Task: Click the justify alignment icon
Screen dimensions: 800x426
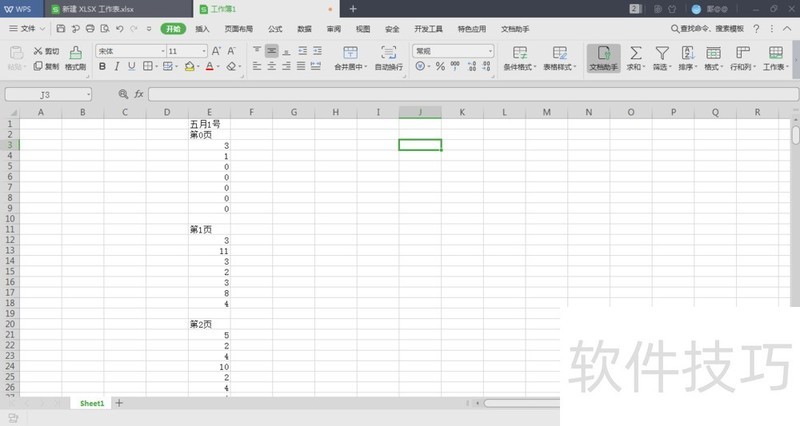Action: pyautogui.click(x=301, y=66)
